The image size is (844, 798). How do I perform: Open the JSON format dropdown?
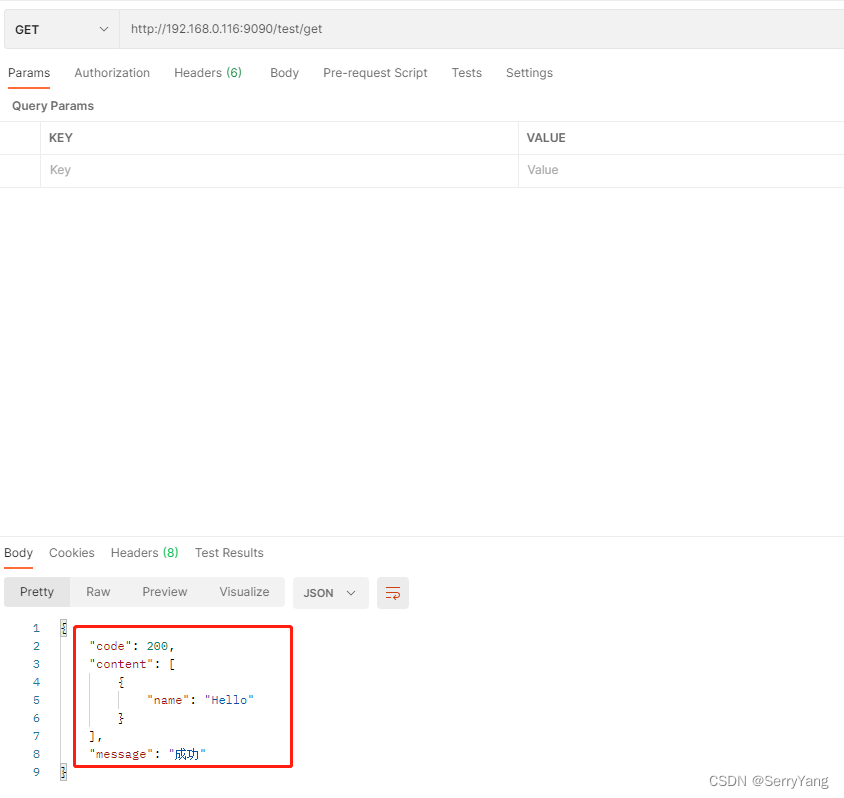[x=330, y=593]
